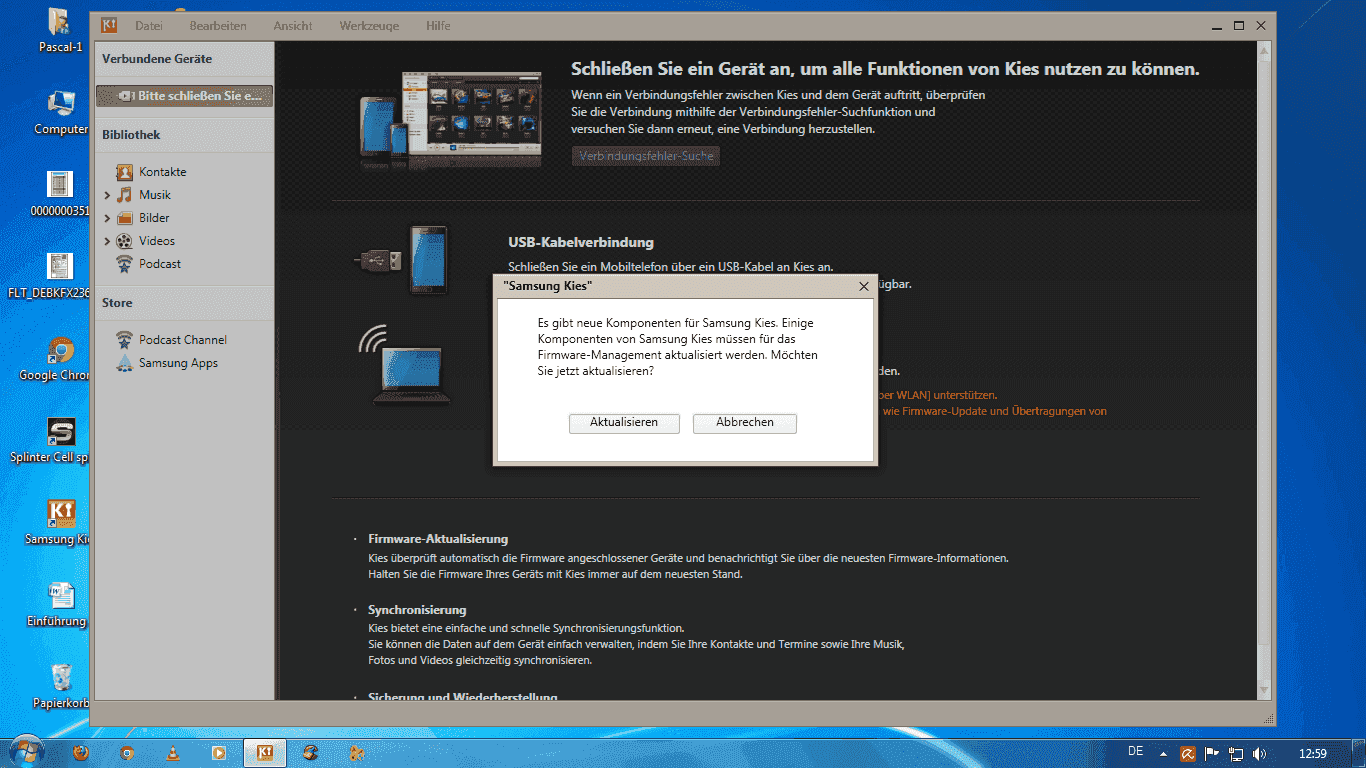Open the clock showing 12:59
The width and height of the screenshot is (1366, 768).
pyautogui.click(x=1312, y=753)
